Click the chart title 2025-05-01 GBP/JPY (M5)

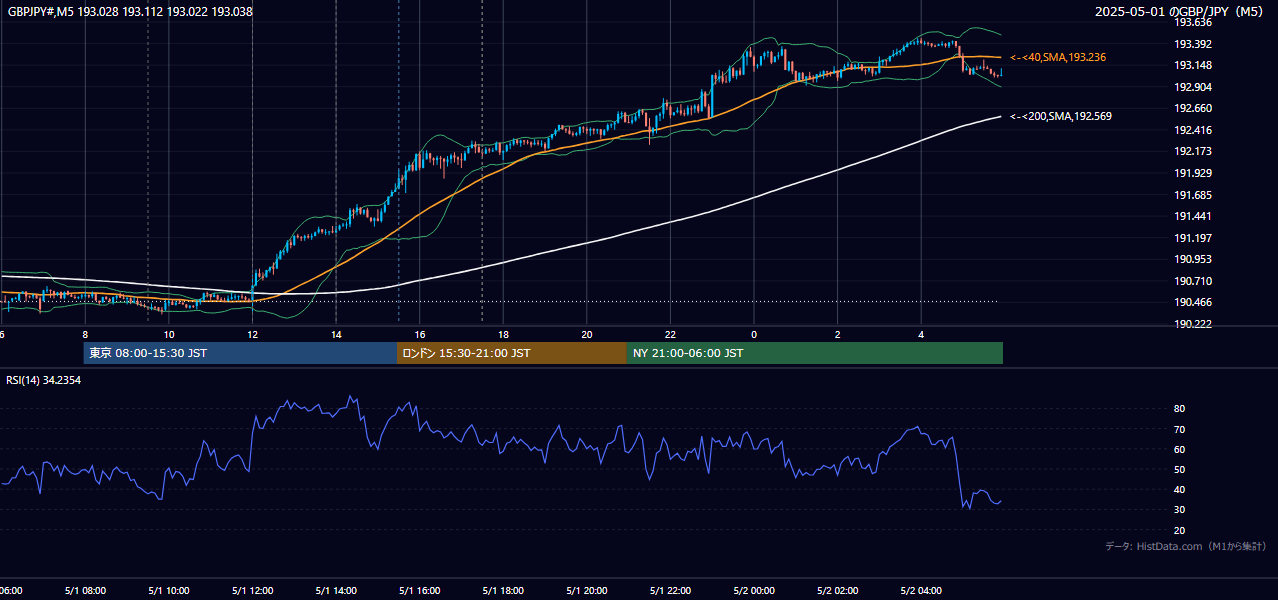(1180, 12)
